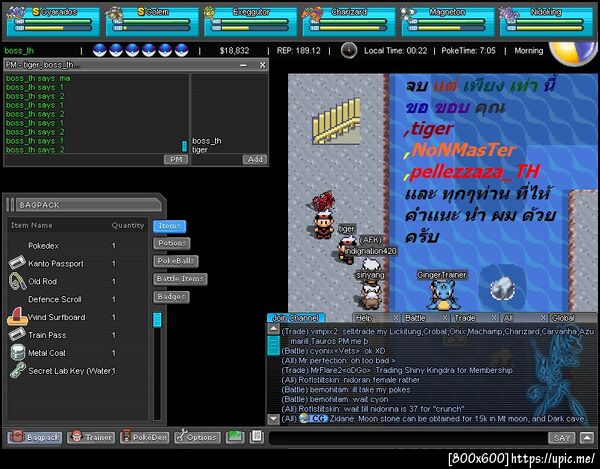600x469 pixels.
Task: Click the PM conversation scrollbar thumb
Action: click(x=184, y=146)
